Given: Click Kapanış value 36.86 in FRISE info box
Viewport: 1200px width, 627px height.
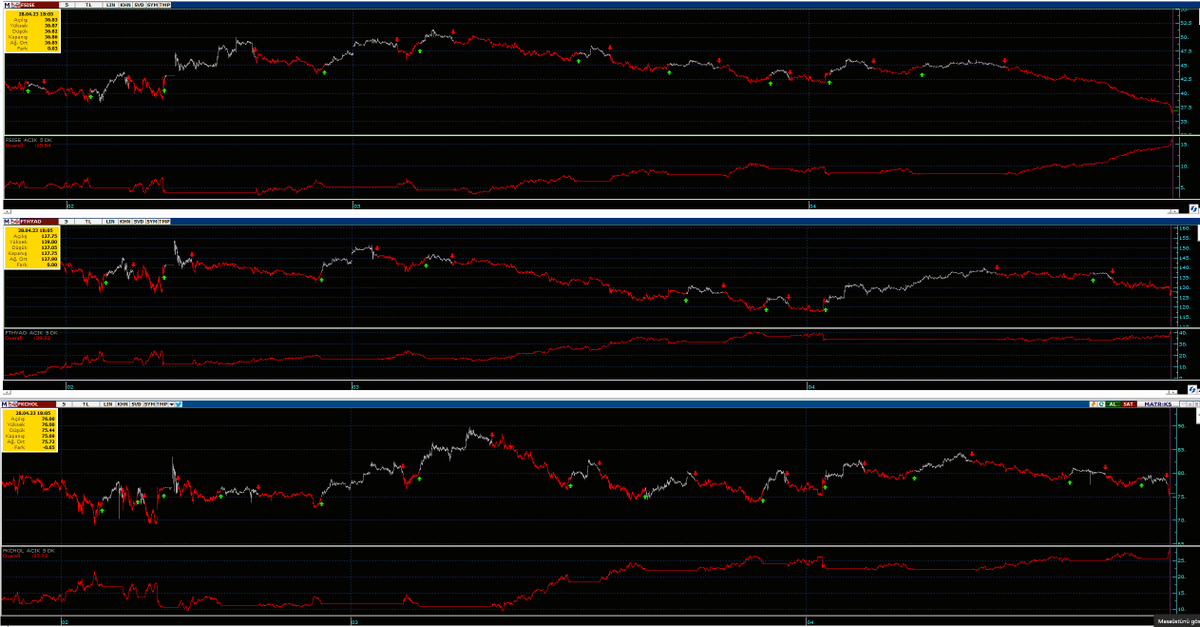Looking at the screenshot, I should point(51,37).
